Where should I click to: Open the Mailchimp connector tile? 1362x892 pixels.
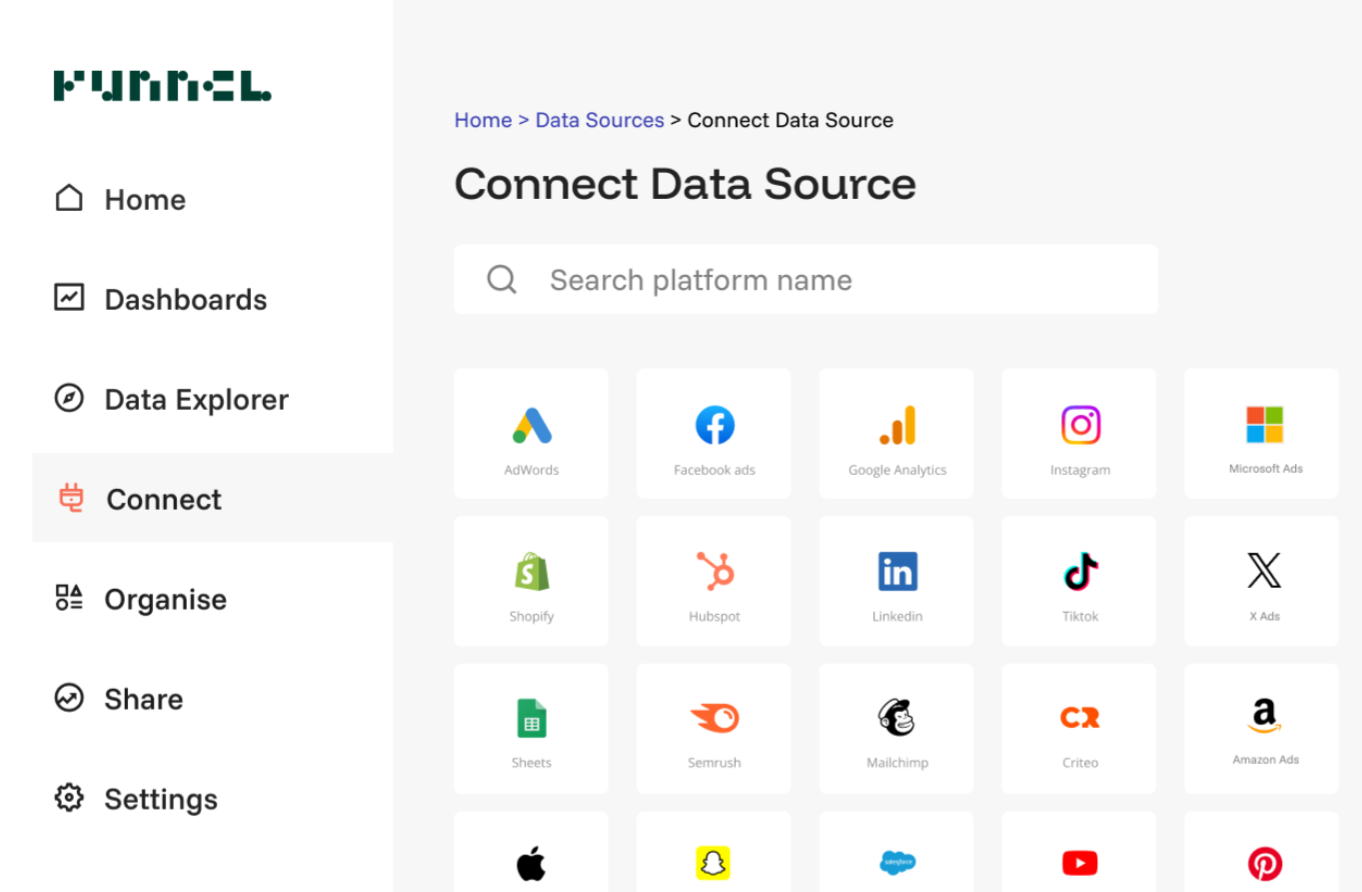pyautogui.click(x=897, y=727)
